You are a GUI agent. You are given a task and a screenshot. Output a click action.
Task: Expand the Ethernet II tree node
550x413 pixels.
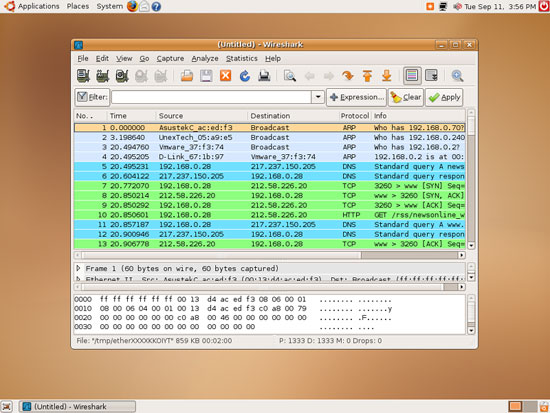point(79,279)
